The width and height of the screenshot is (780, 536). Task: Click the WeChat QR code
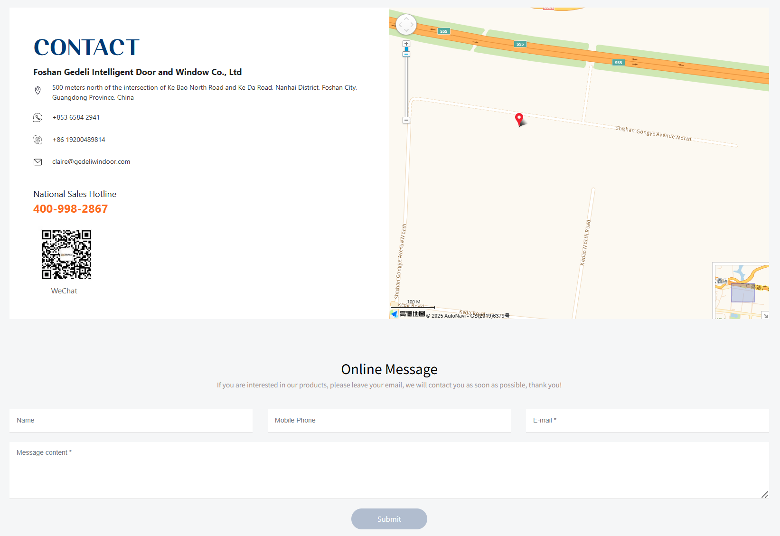click(x=66, y=254)
